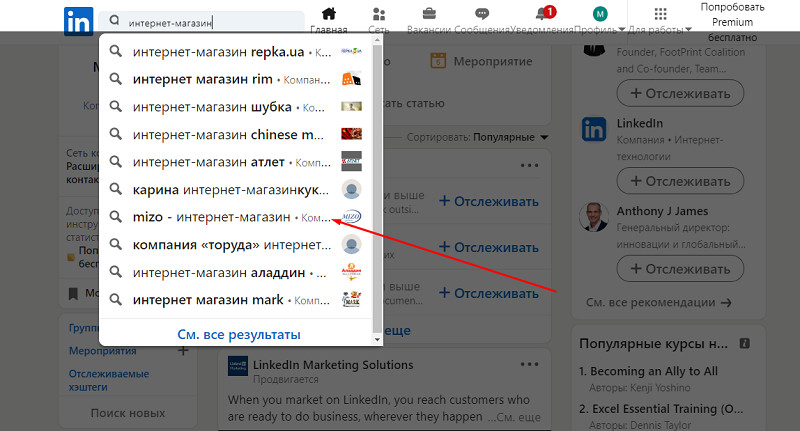Select suggestion интернет-магазин repka.ua
This screenshot has height=431, width=800.
[x=236, y=52]
